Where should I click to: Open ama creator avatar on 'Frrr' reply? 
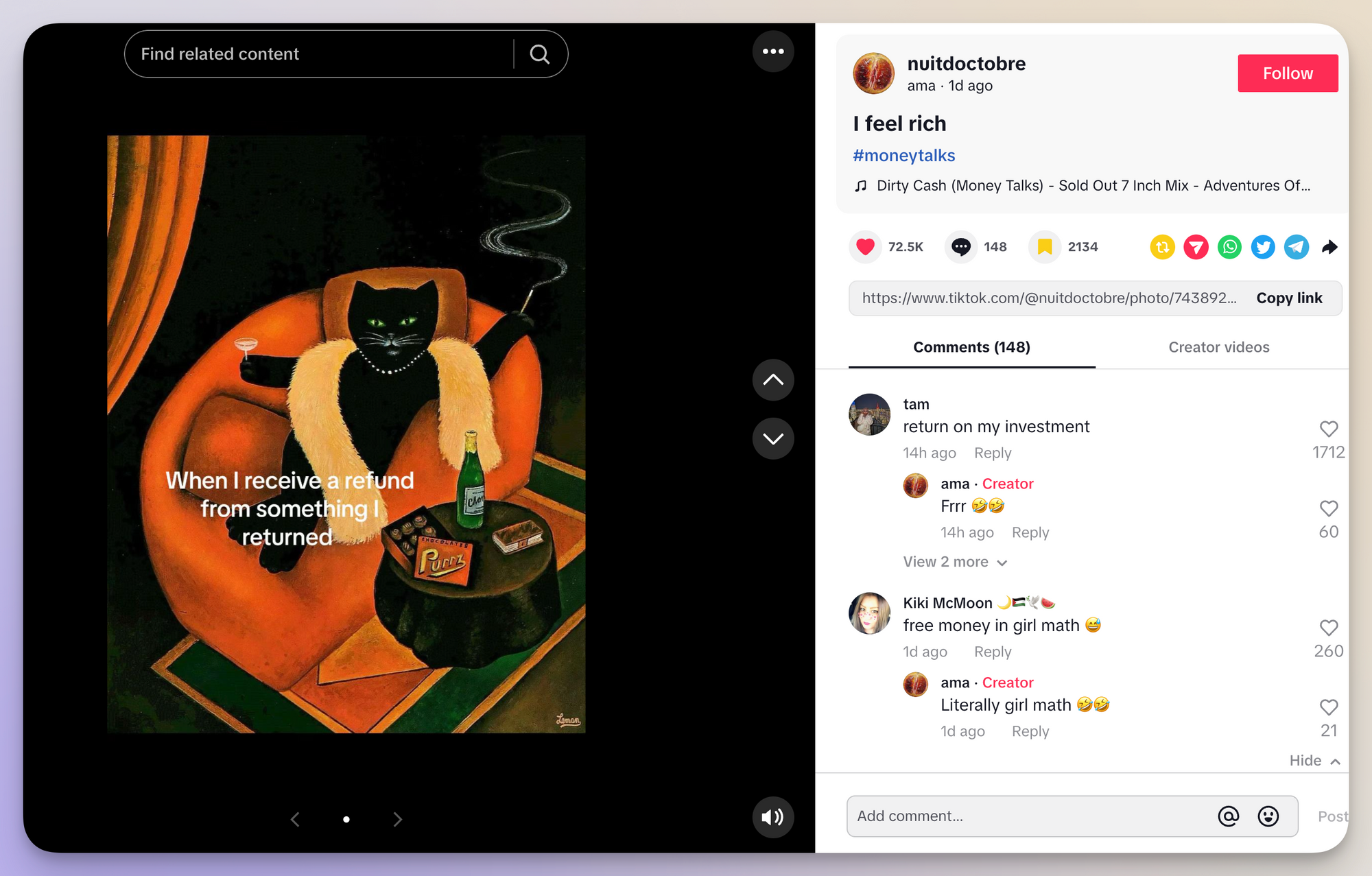(x=915, y=486)
